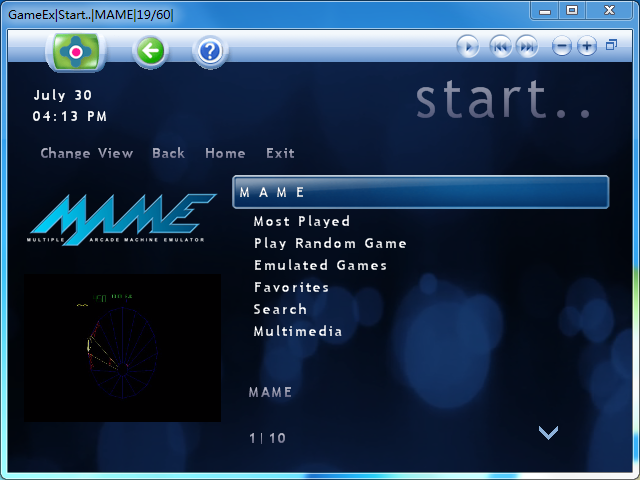Choose Play Random Game
640x480 pixels.
click(330, 243)
